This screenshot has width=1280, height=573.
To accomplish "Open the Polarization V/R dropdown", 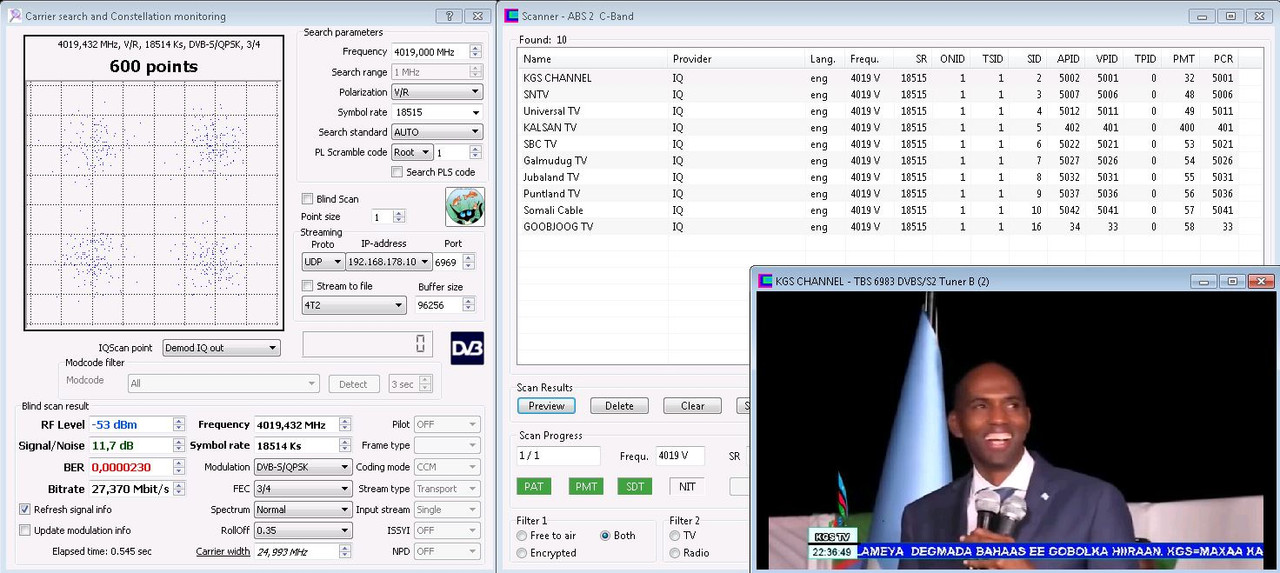I will (x=436, y=92).
